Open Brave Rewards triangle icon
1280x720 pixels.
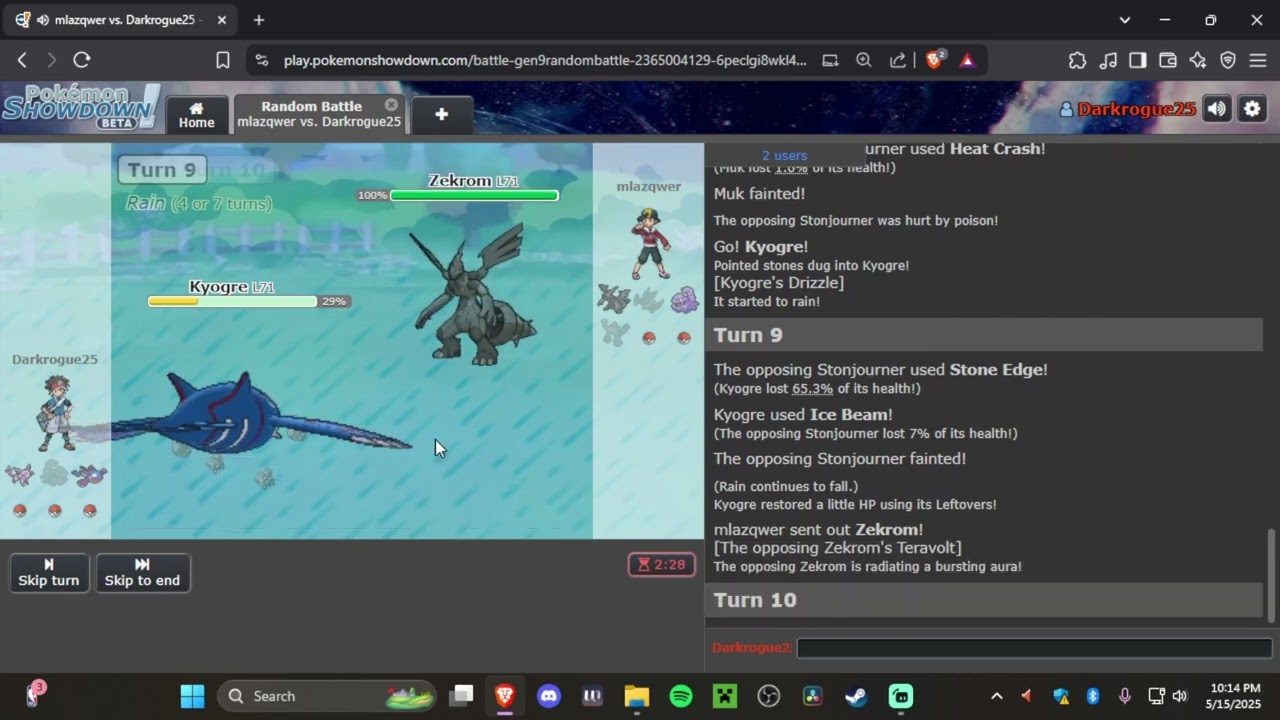click(967, 60)
